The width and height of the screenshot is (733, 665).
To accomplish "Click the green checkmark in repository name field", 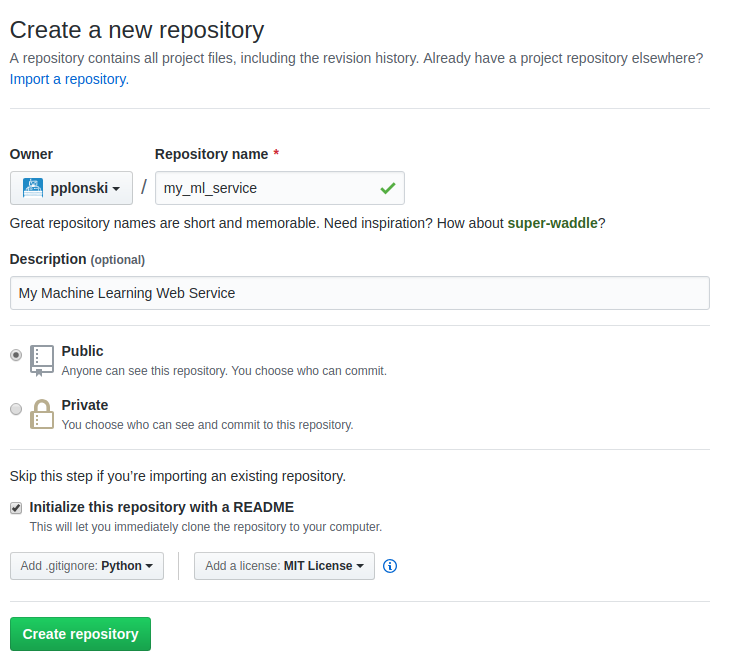I will [387, 188].
